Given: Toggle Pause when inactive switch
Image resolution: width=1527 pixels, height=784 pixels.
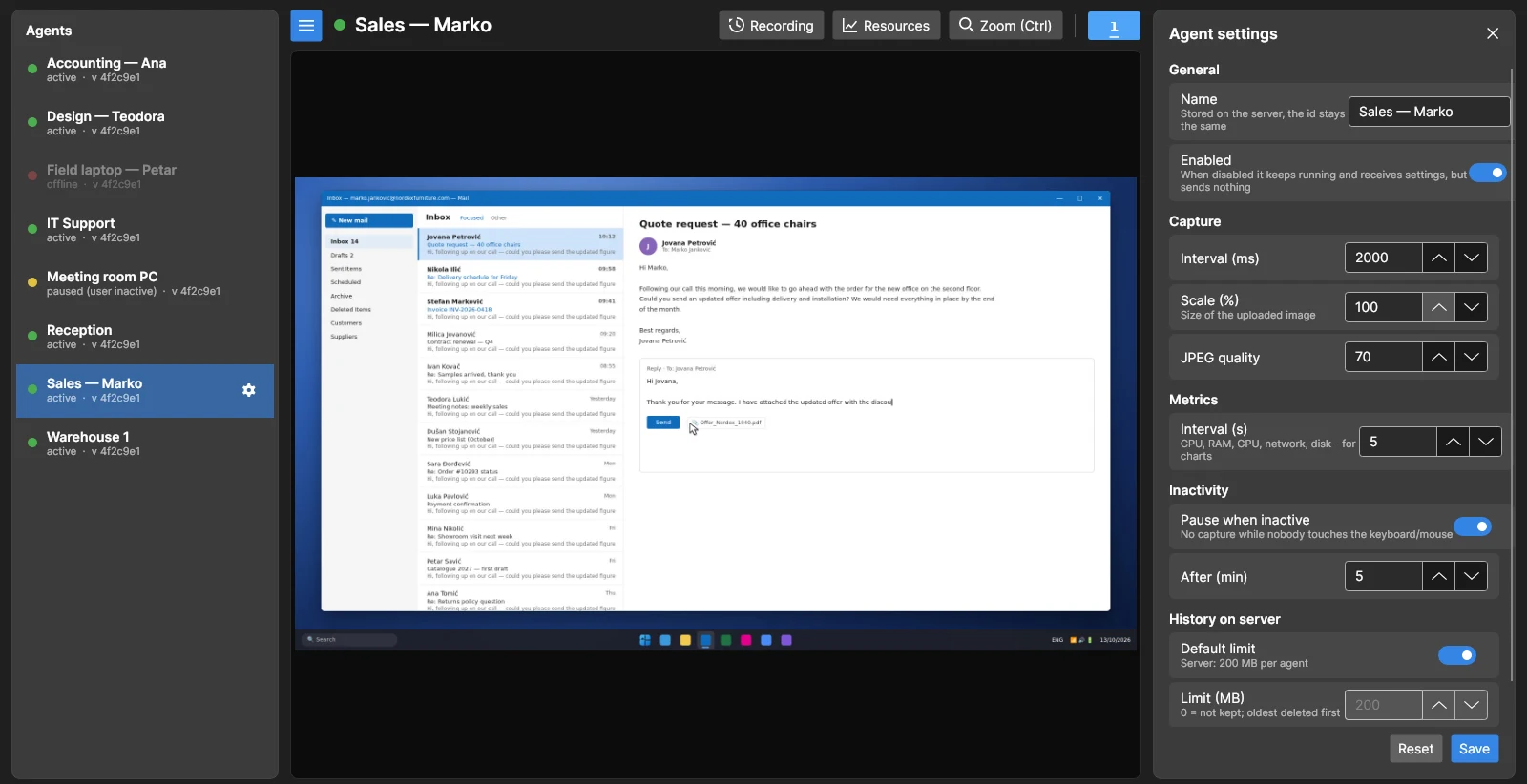Looking at the screenshot, I should (x=1473, y=526).
